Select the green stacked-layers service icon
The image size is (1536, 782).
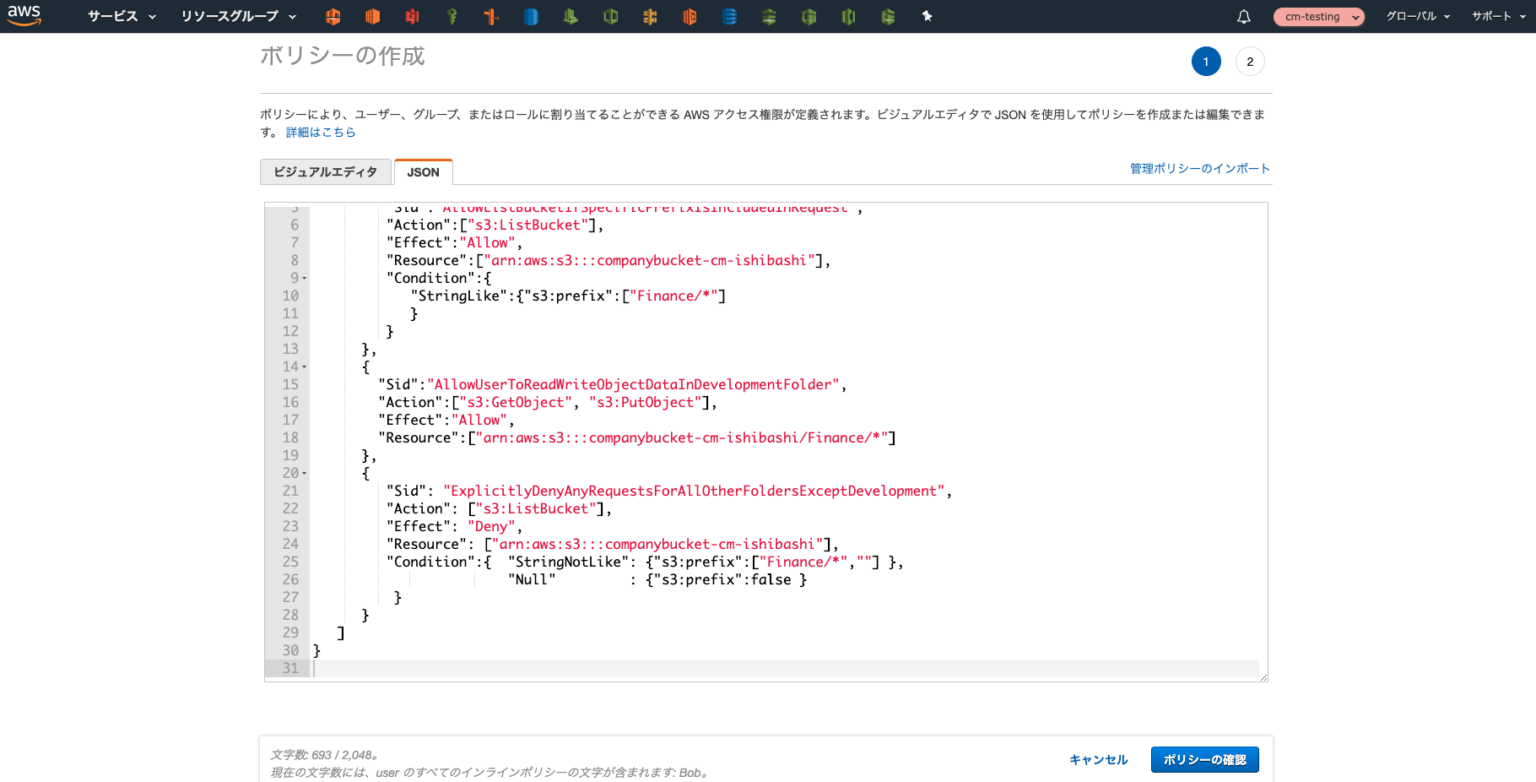pos(570,16)
